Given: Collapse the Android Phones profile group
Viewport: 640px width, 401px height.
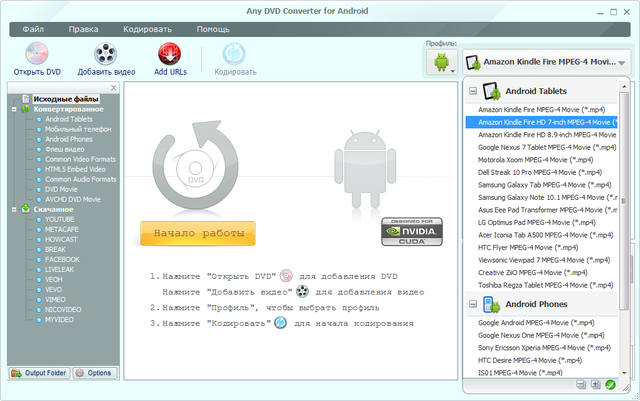Looking at the screenshot, I should pos(473,304).
